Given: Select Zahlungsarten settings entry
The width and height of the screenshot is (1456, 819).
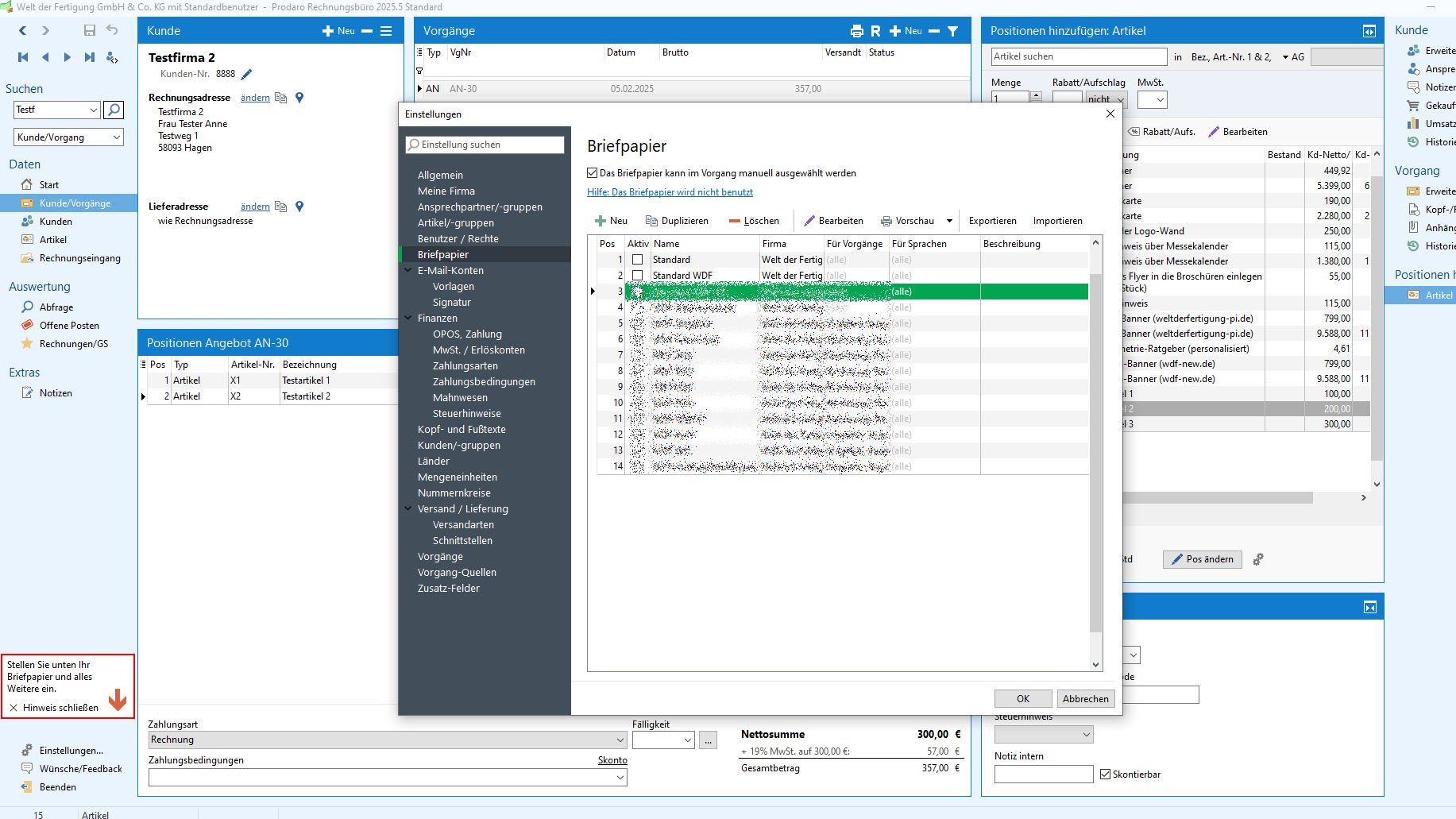Looking at the screenshot, I should click(x=465, y=365).
